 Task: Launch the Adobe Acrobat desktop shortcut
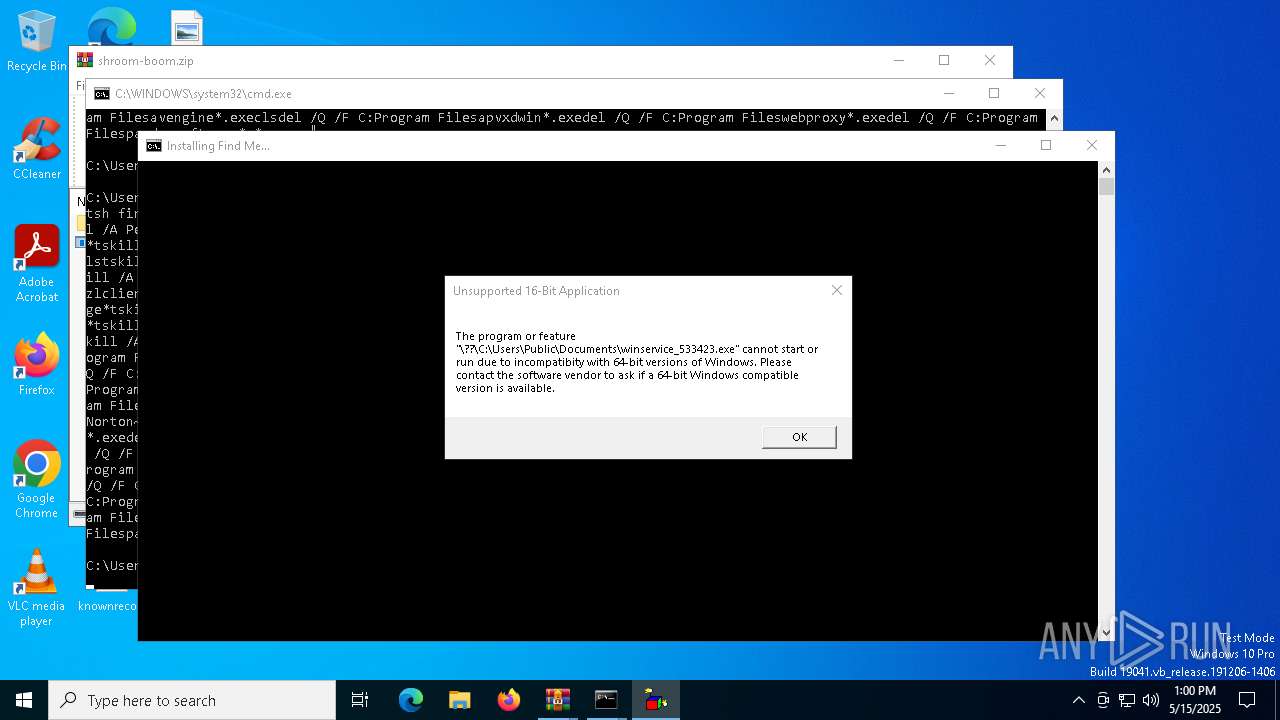point(36,264)
